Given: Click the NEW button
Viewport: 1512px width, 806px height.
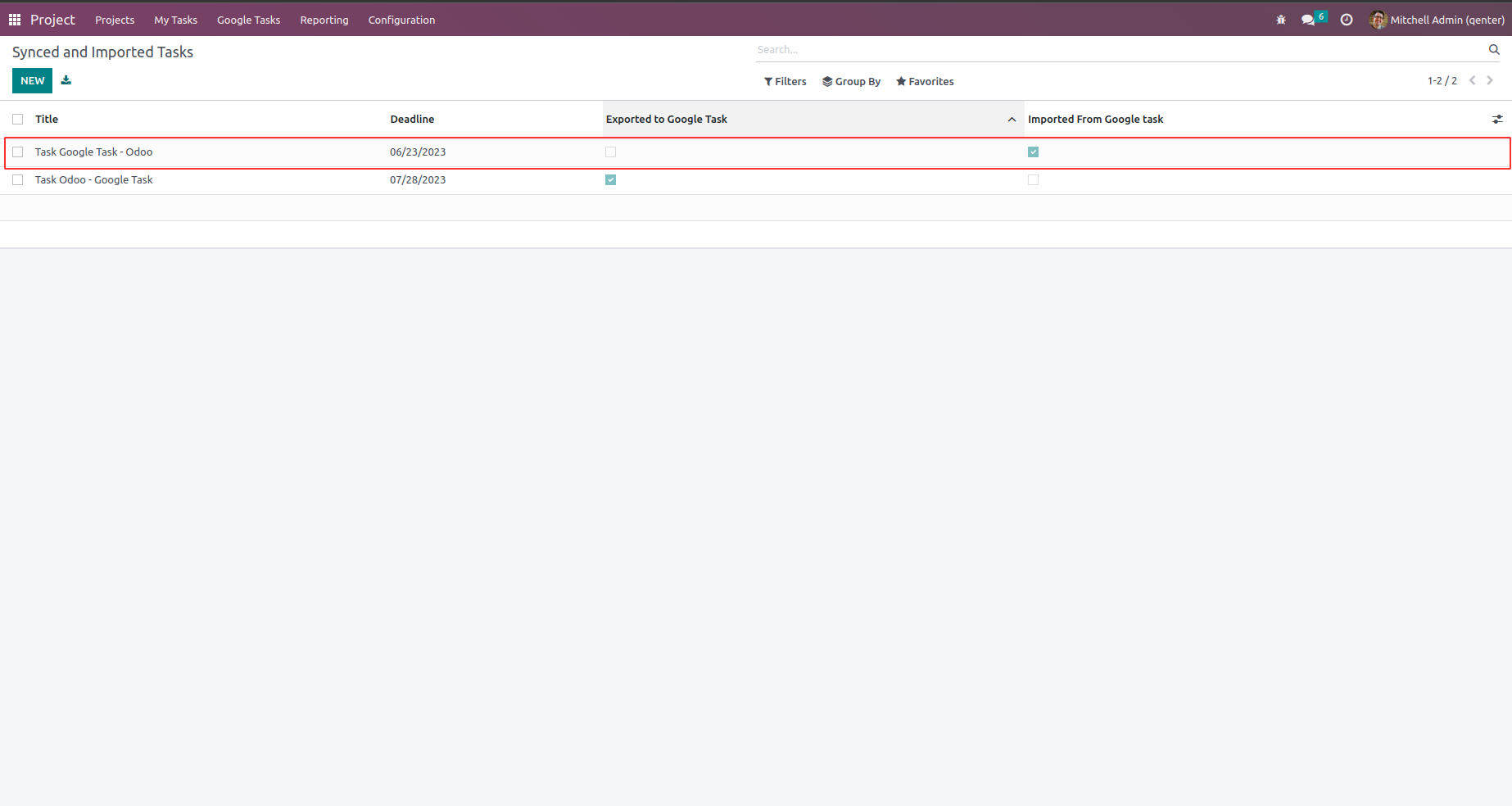Looking at the screenshot, I should 32,80.
